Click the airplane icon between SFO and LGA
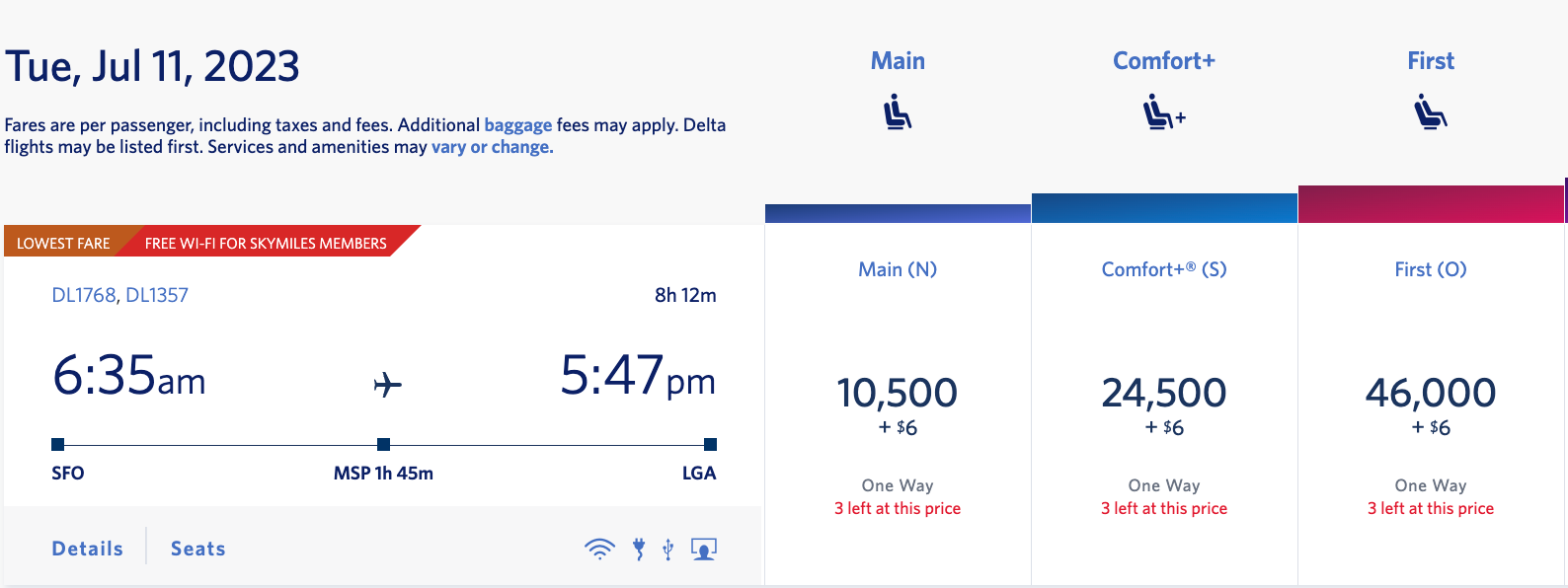The image size is (1568, 588). tap(387, 385)
